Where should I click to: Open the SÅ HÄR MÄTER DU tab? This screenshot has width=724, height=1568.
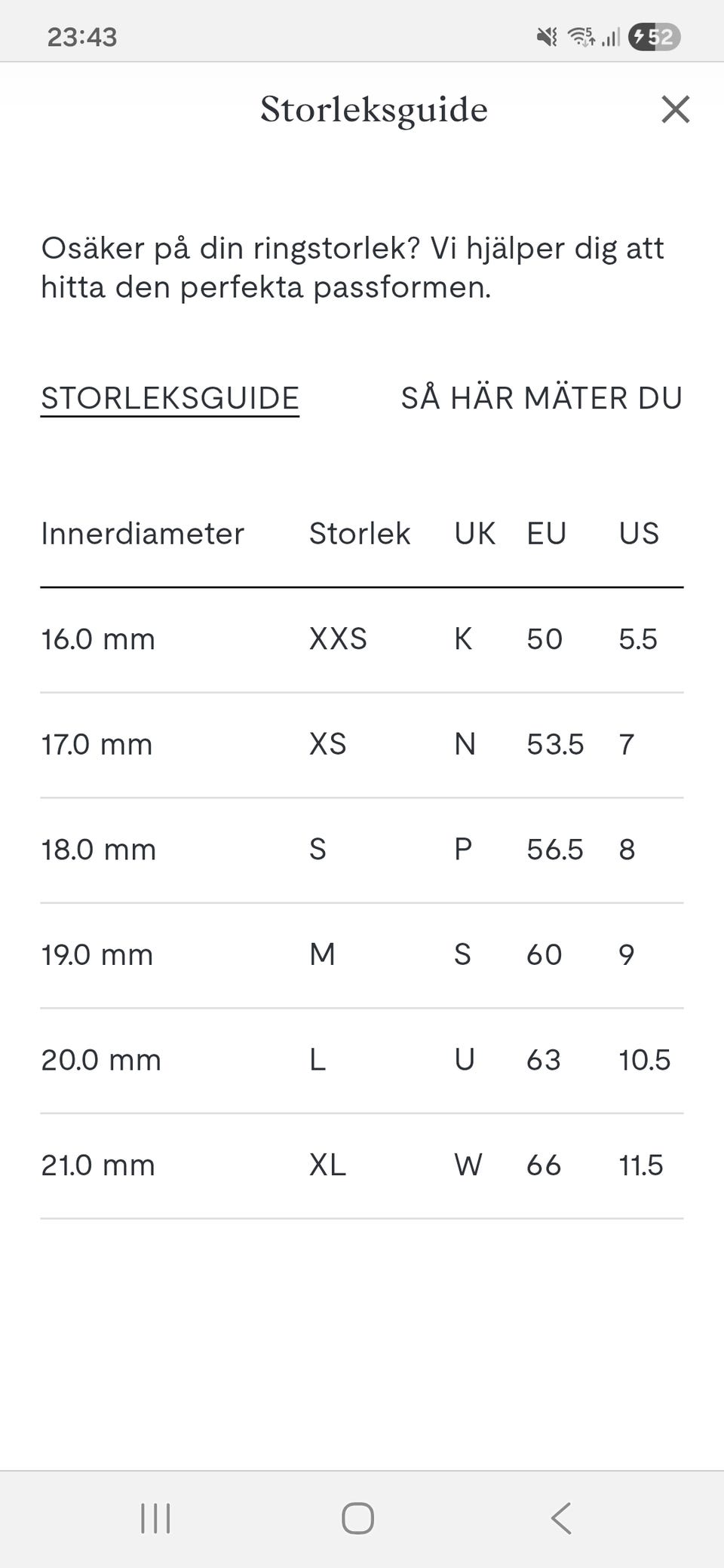[541, 398]
